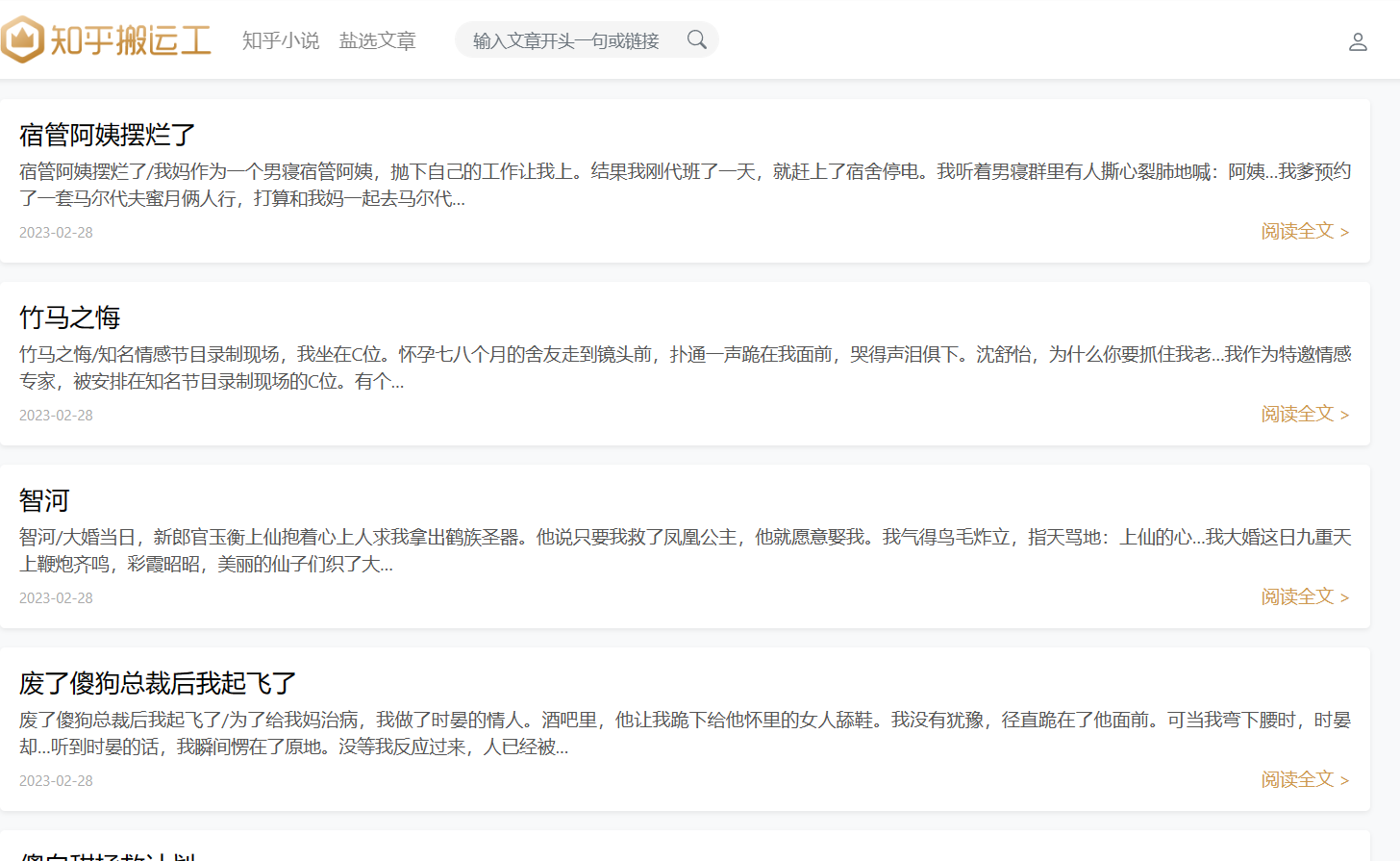Open article title 智河
The width and height of the screenshot is (1400, 861).
[x=44, y=500]
